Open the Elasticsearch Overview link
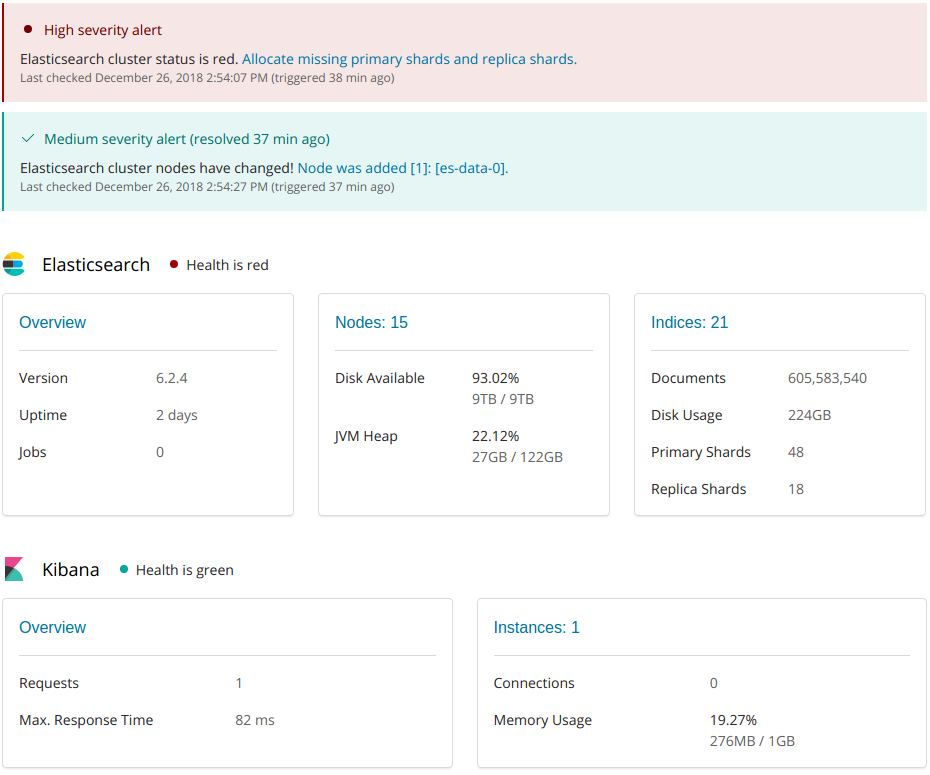 pyautogui.click(x=52, y=322)
